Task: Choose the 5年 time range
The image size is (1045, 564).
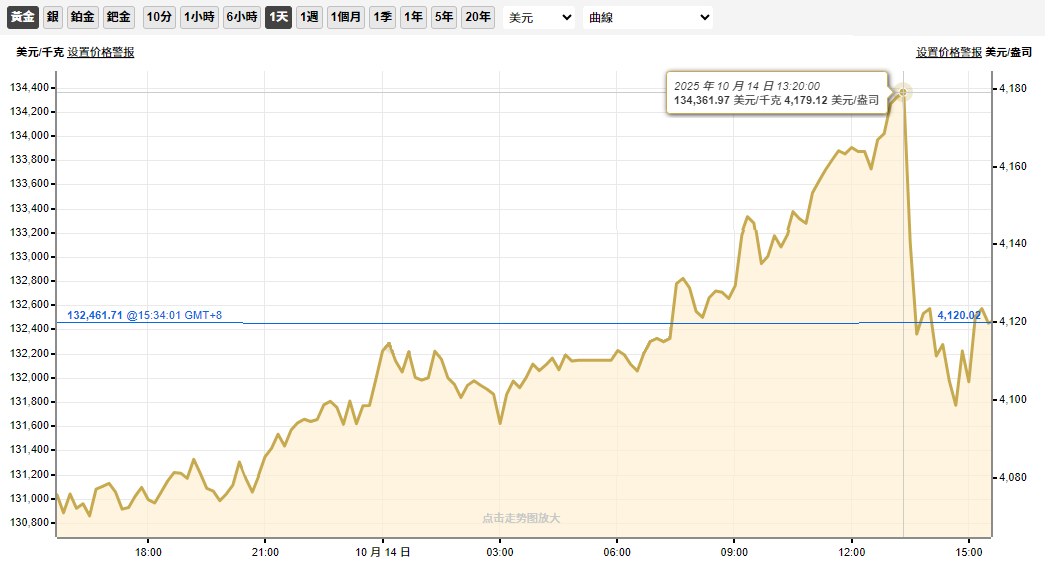Action: tap(443, 17)
